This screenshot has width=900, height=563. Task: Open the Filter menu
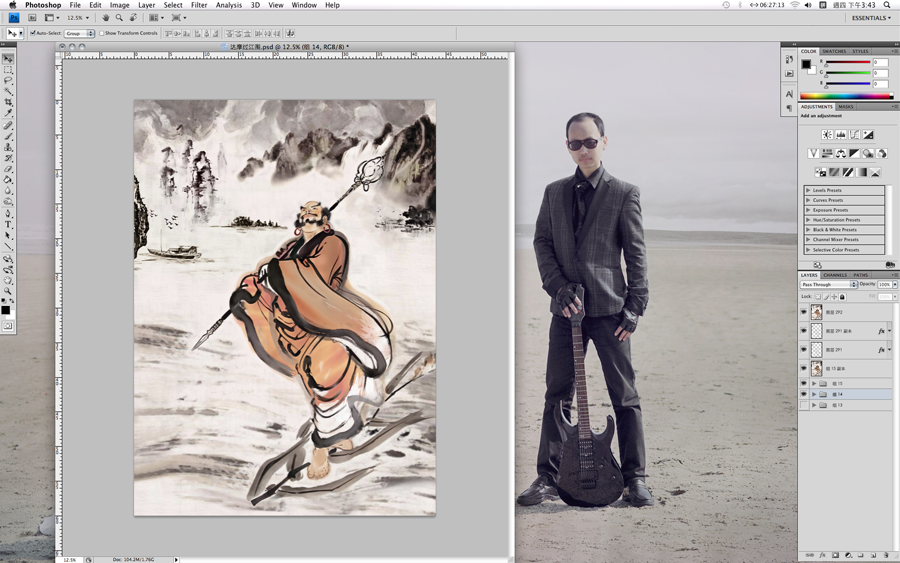(199, 5)
